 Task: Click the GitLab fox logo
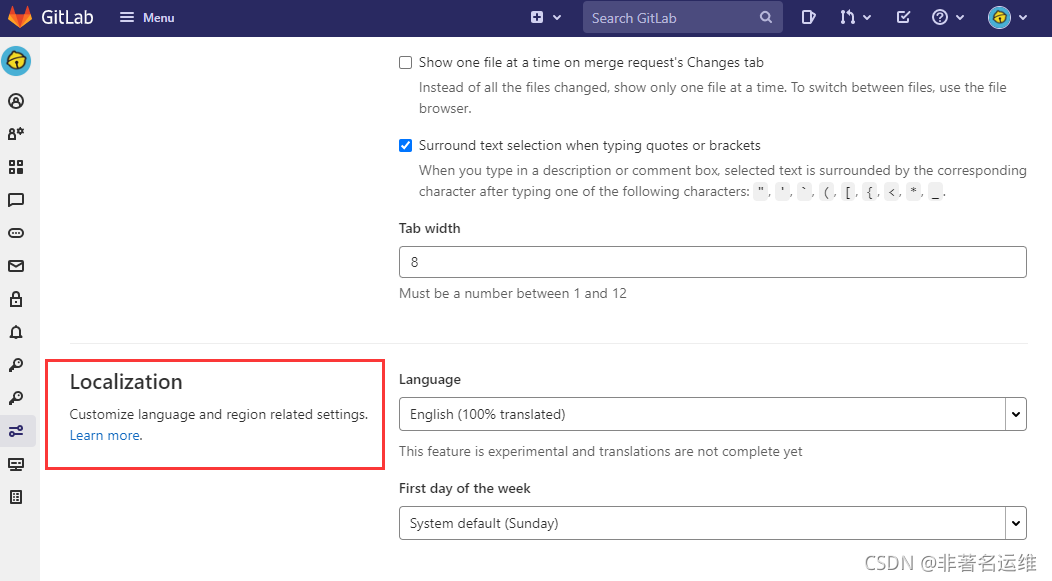(x=19, y=17)
